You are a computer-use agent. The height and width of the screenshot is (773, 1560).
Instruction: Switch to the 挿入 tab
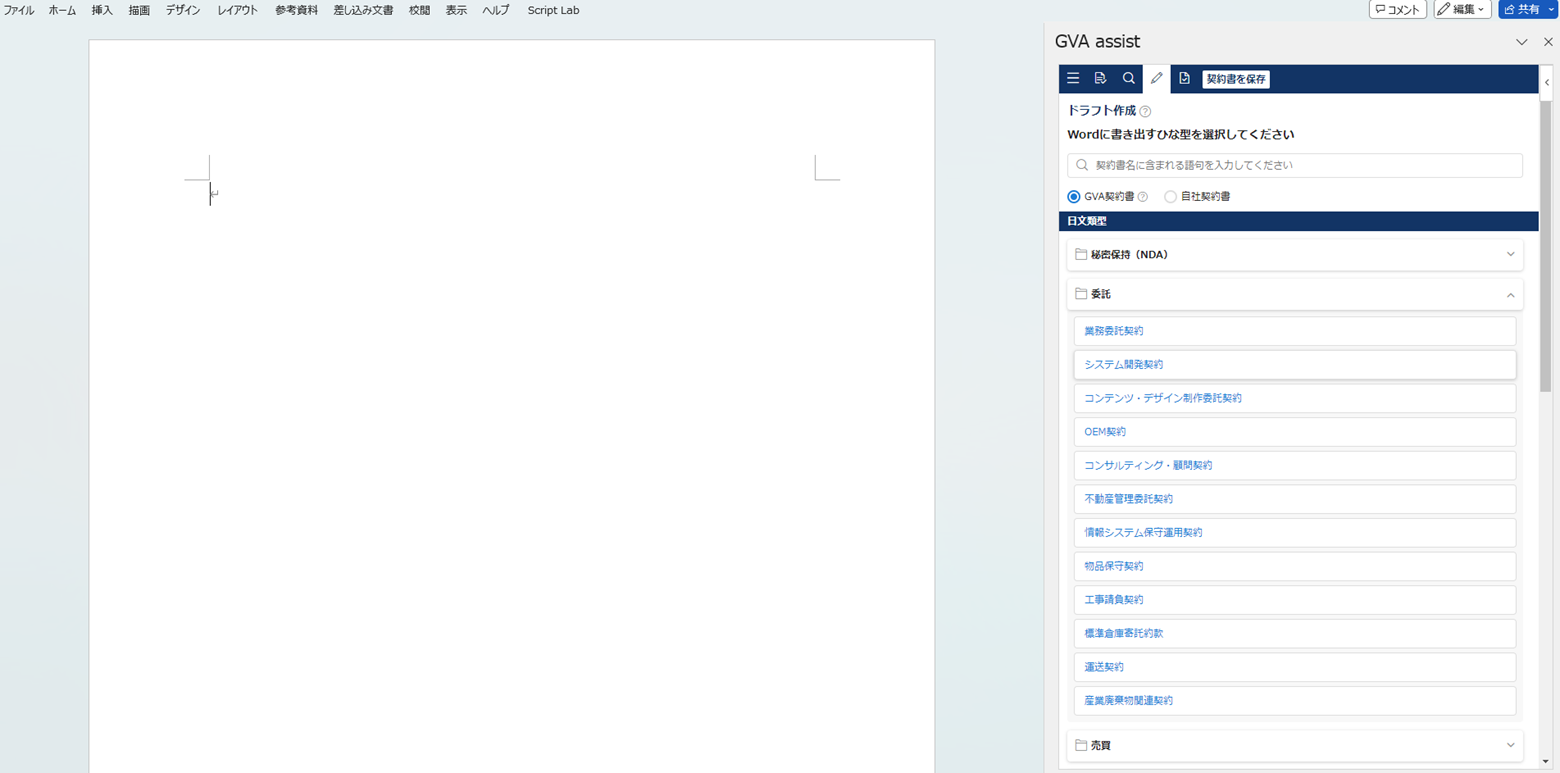[102, 10]
